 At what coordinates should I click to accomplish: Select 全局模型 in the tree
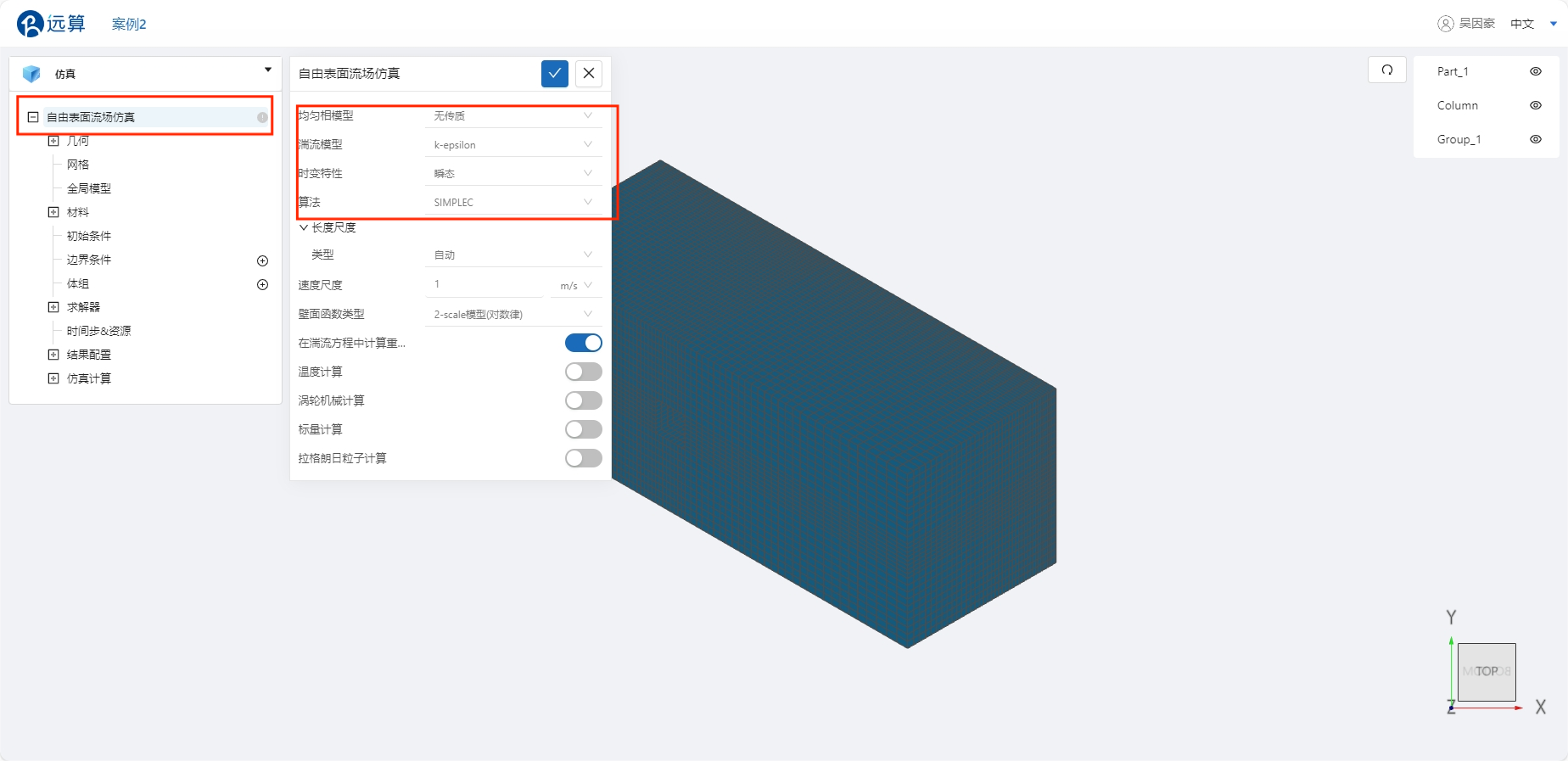(x=89, y=188)
